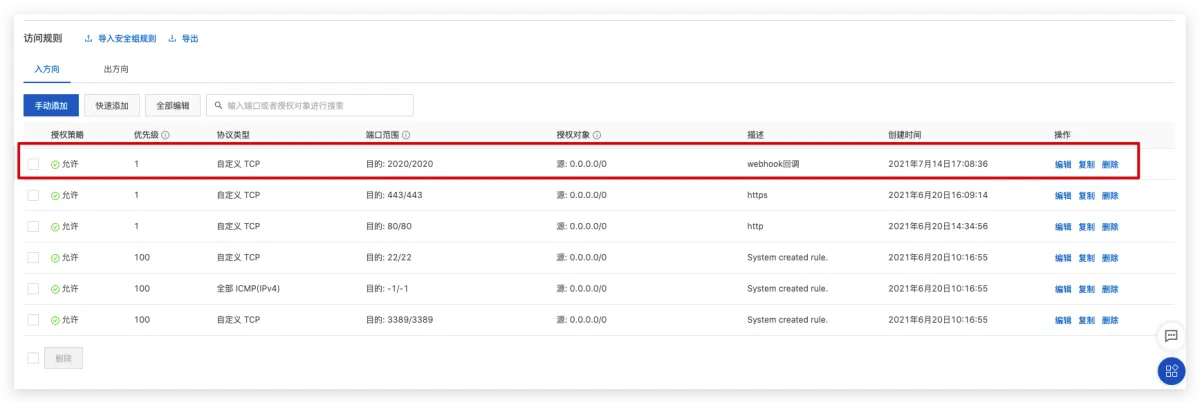1200x403 pixels.
Task: Select the checkbox for the 443/443 https rule
Action: 33,195
